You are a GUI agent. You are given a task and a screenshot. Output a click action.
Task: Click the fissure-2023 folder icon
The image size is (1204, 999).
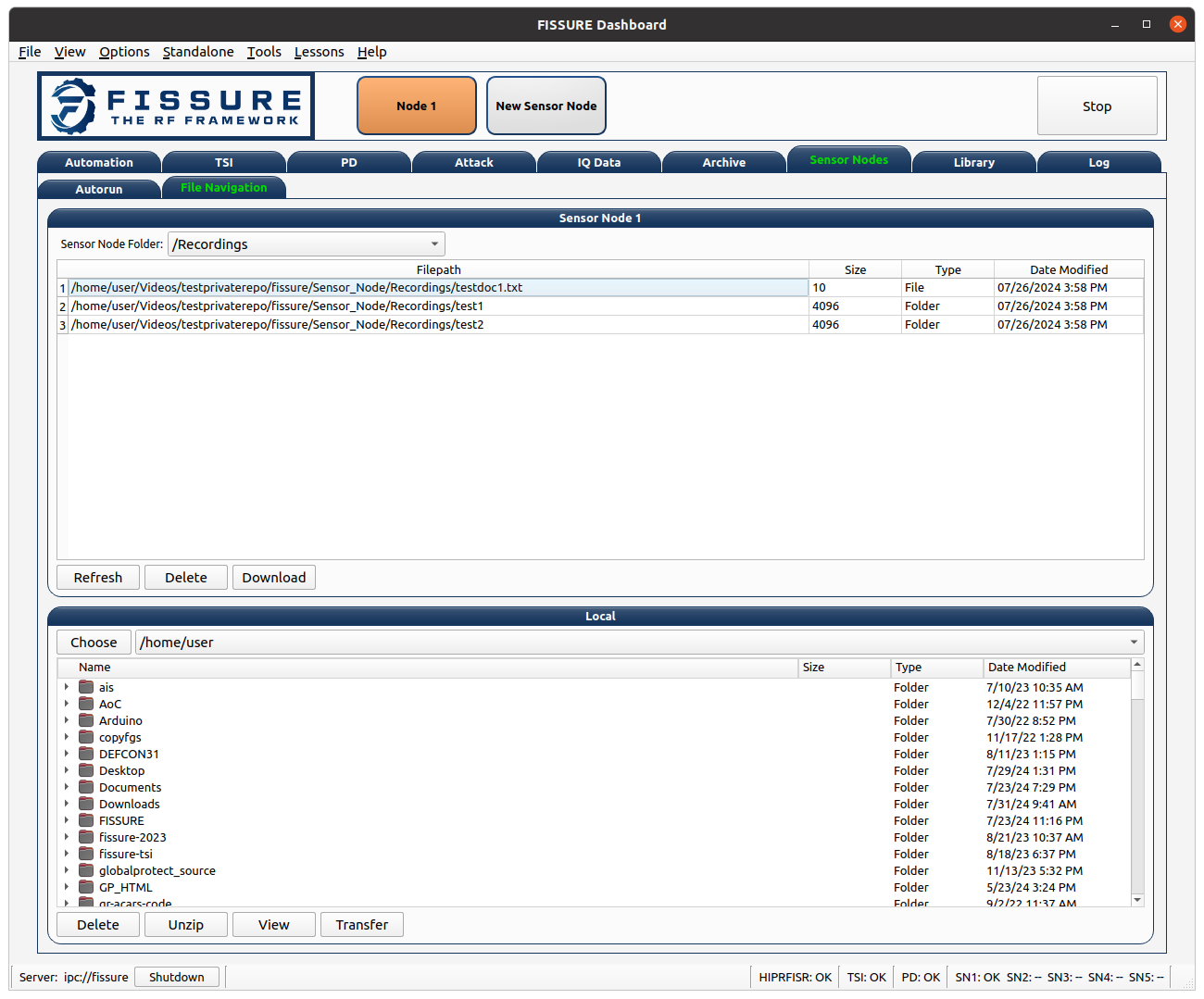click(86, 837)
